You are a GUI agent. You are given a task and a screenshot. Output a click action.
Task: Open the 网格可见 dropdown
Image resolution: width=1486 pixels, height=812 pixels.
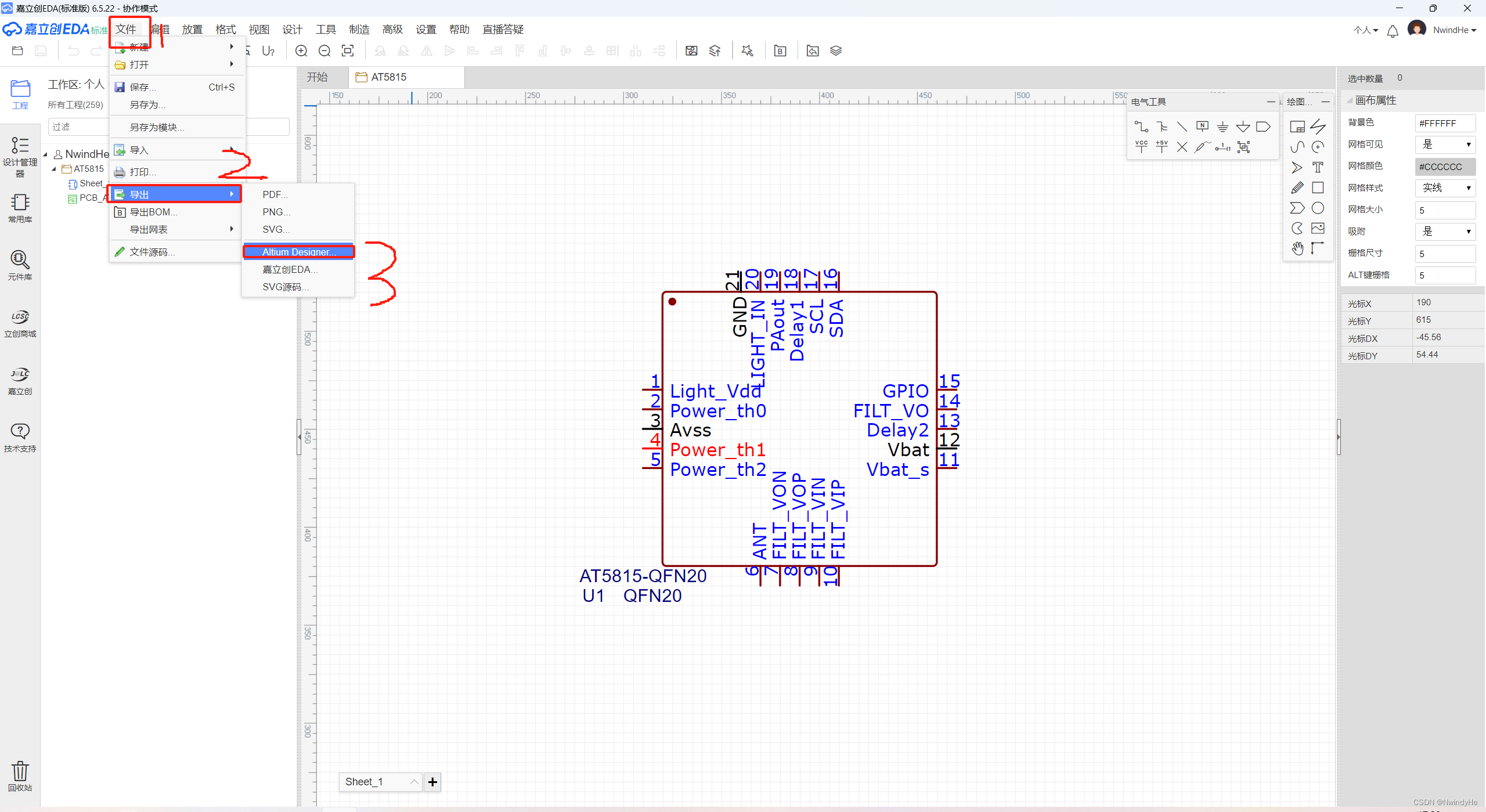tap(1445, 145)
